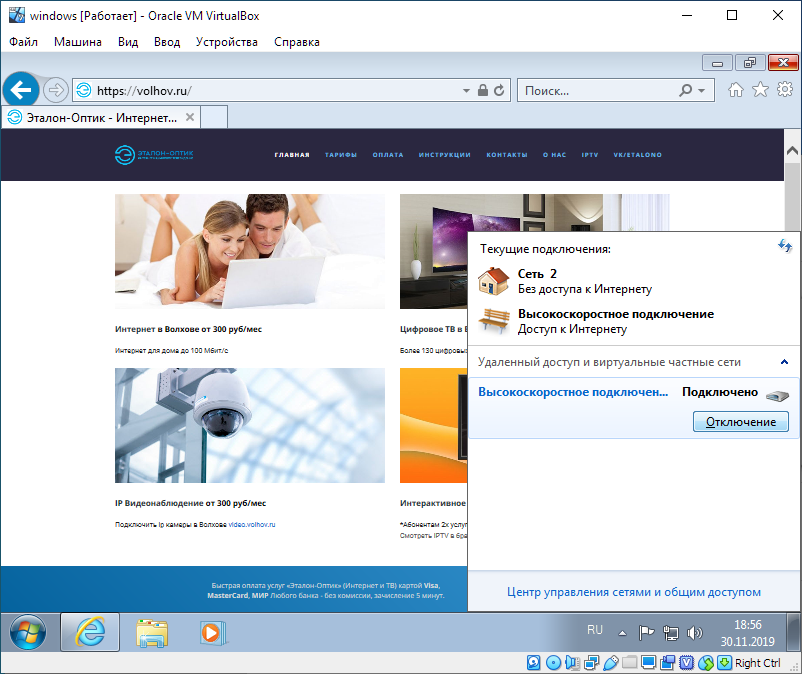Open the favorites star icon
This screenshot has width=802, height=674.
pyautogui.click(x=760, y=90)
